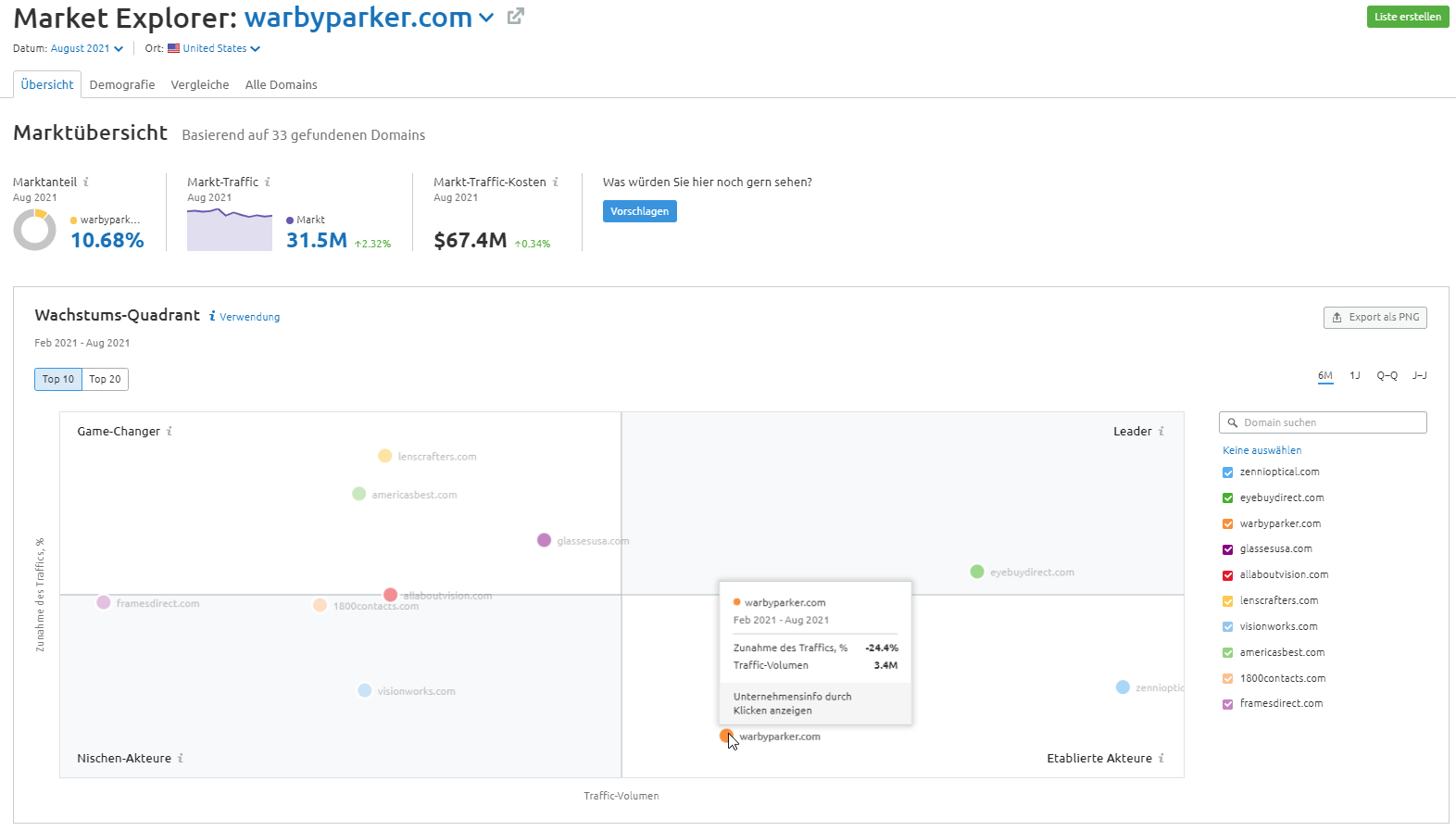The height and width of the screenshot is (831, 1456).
Task: Toggle americasbest.com checkbox
Action: click(1228, 653)
